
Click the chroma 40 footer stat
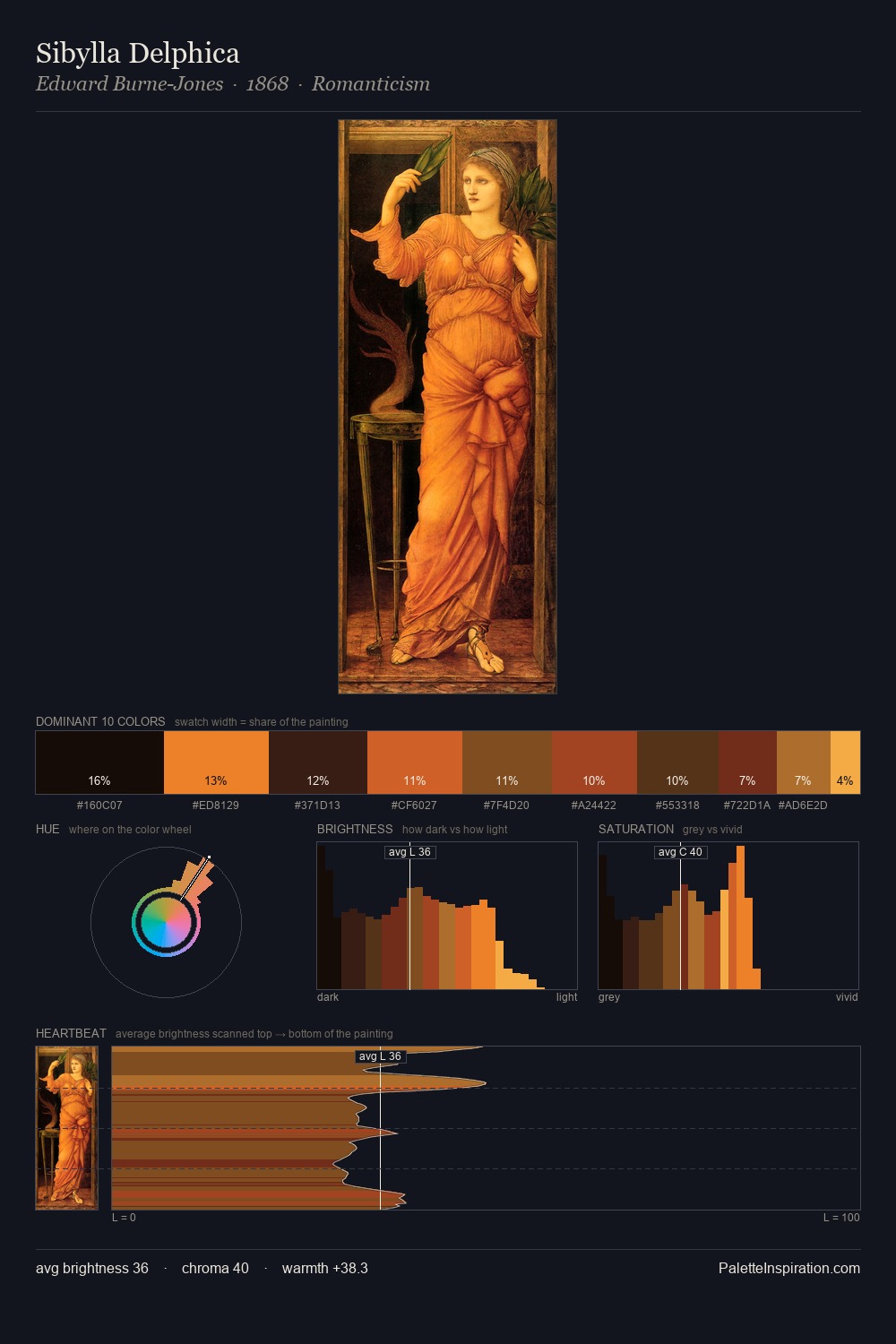coord(215,1268)
